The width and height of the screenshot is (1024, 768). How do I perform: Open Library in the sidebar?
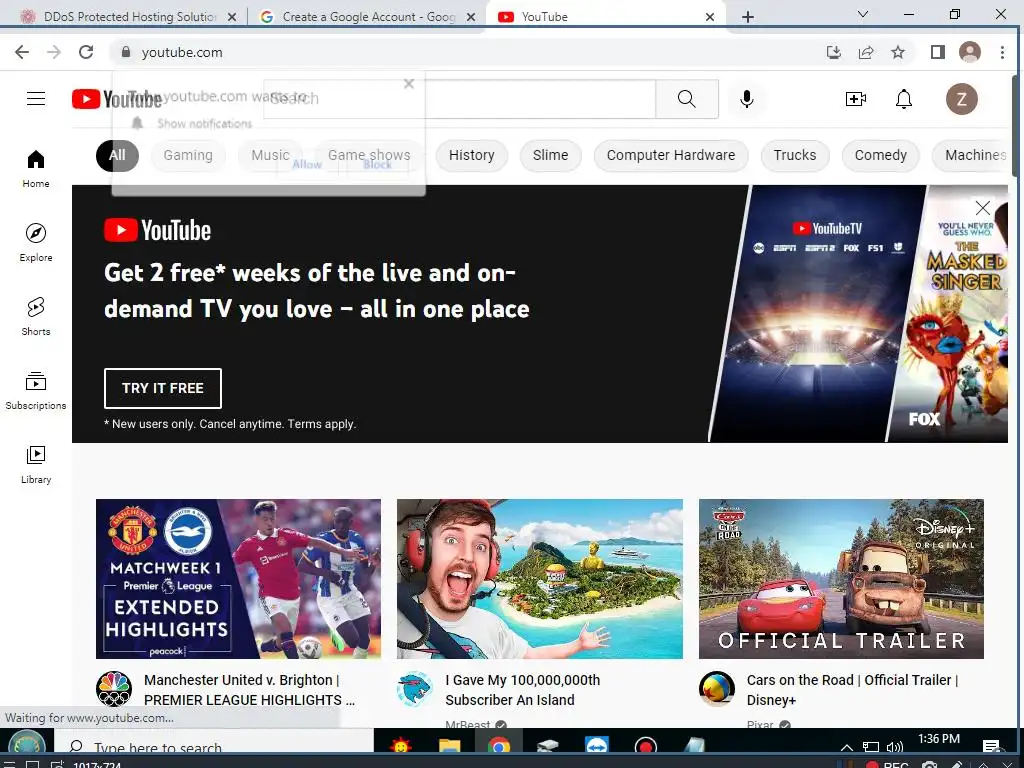36,464
